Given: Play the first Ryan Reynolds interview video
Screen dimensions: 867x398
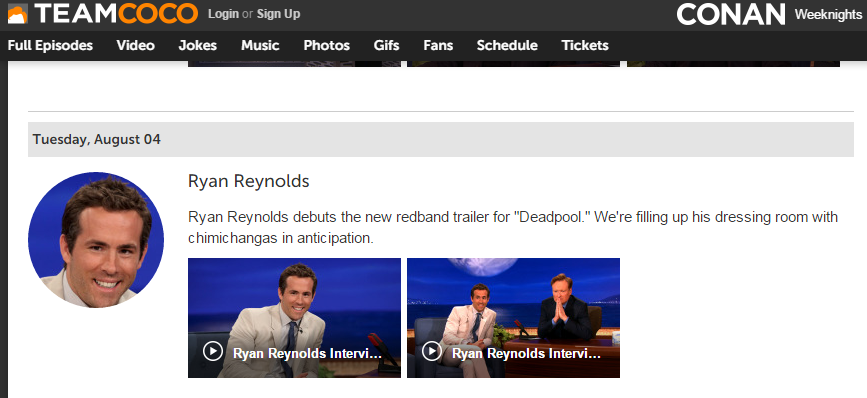Looking at the screenshot, I should click(x=294, y=318).
